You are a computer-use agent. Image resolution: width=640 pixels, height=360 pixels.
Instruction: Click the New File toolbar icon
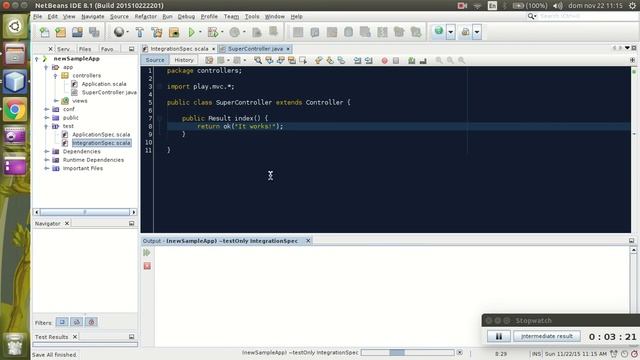(x=44, y=32)
